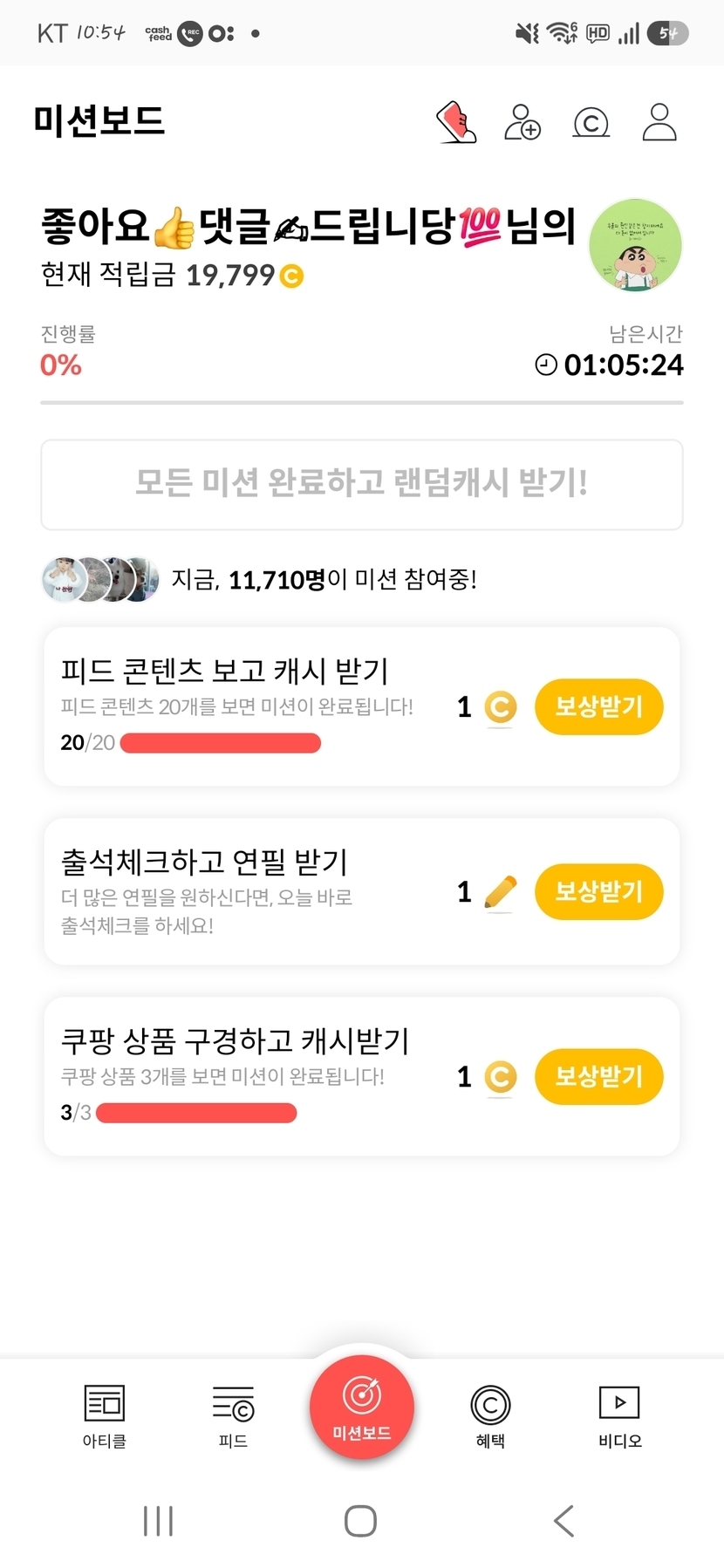This screenshot has width=724, height=1568.
Task: Tap the gold coin beside 19,799
Action: point(291,276)
